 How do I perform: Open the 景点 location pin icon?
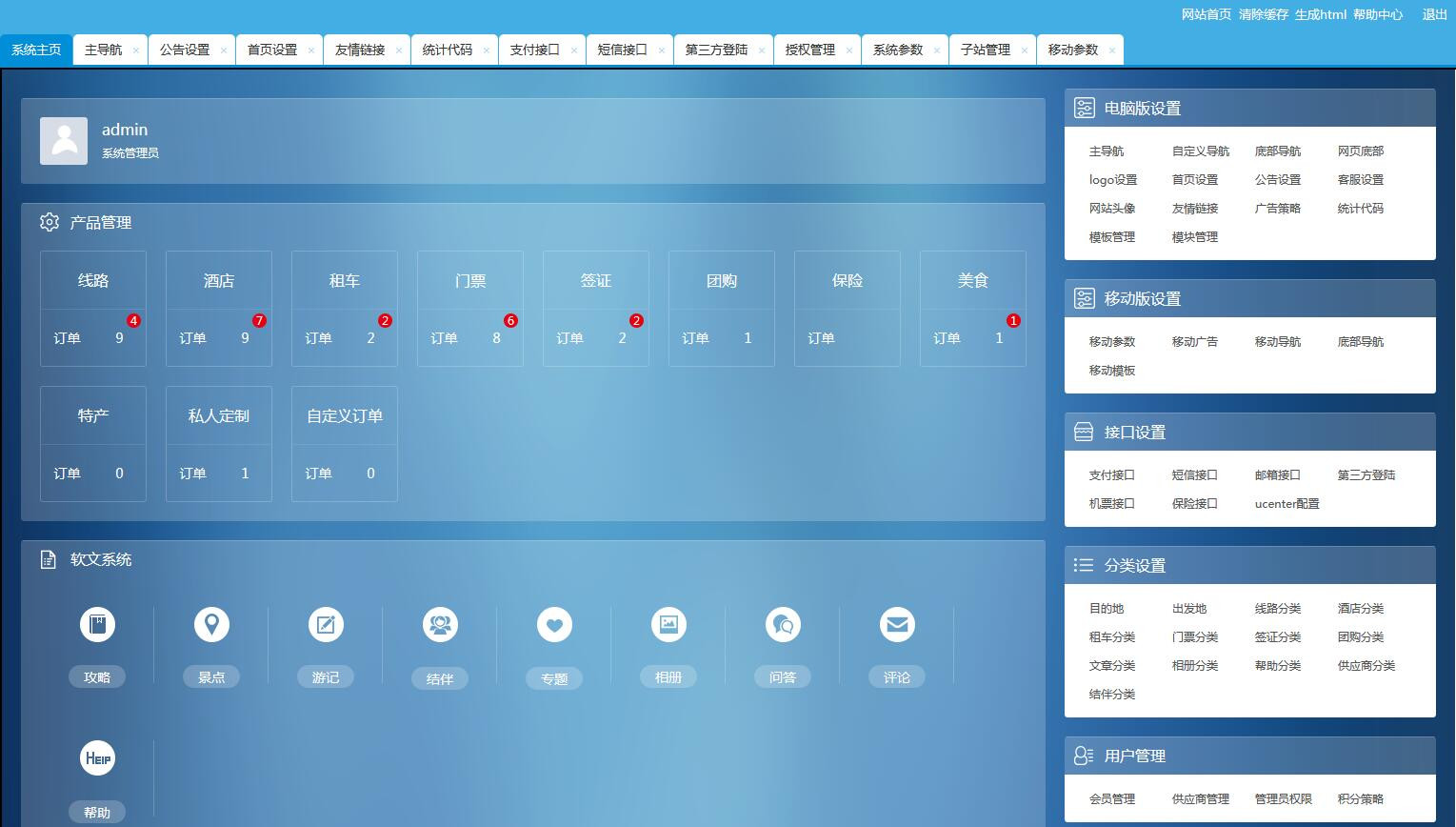coord(211,625)
